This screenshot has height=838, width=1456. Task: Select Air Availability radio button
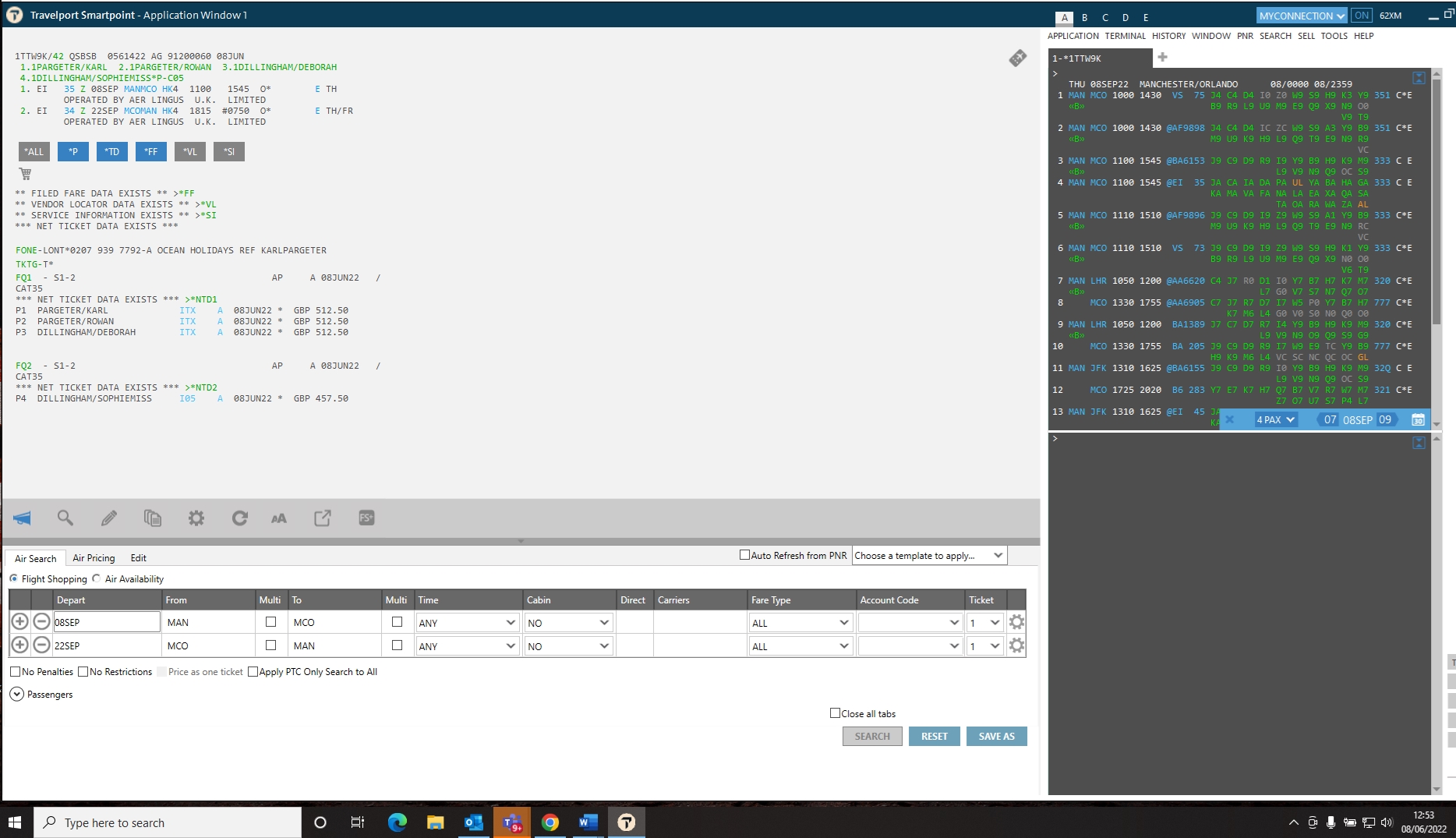tap(97, 578)
